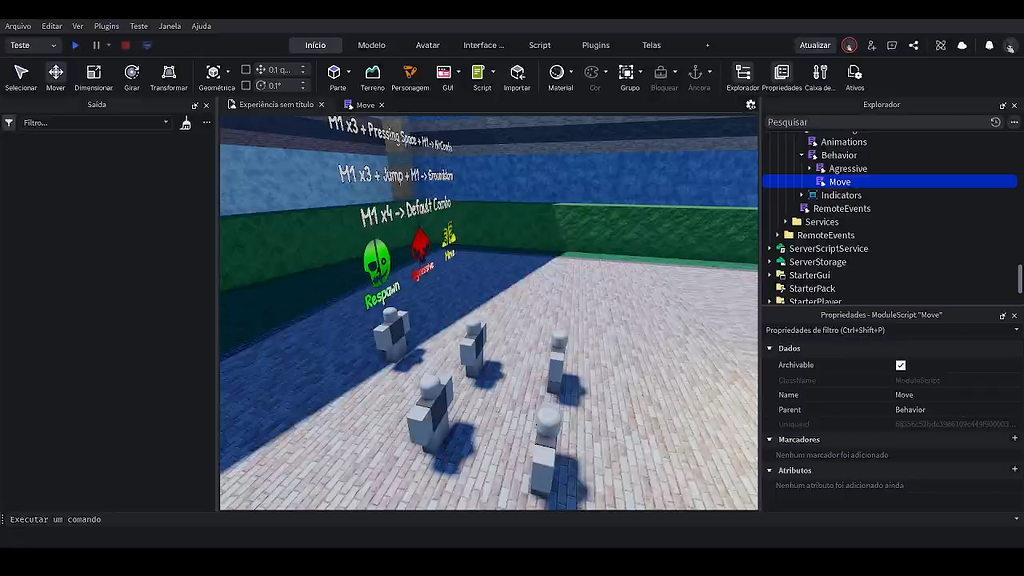
Task: Insert a Parte block
Action: (337, 76)
